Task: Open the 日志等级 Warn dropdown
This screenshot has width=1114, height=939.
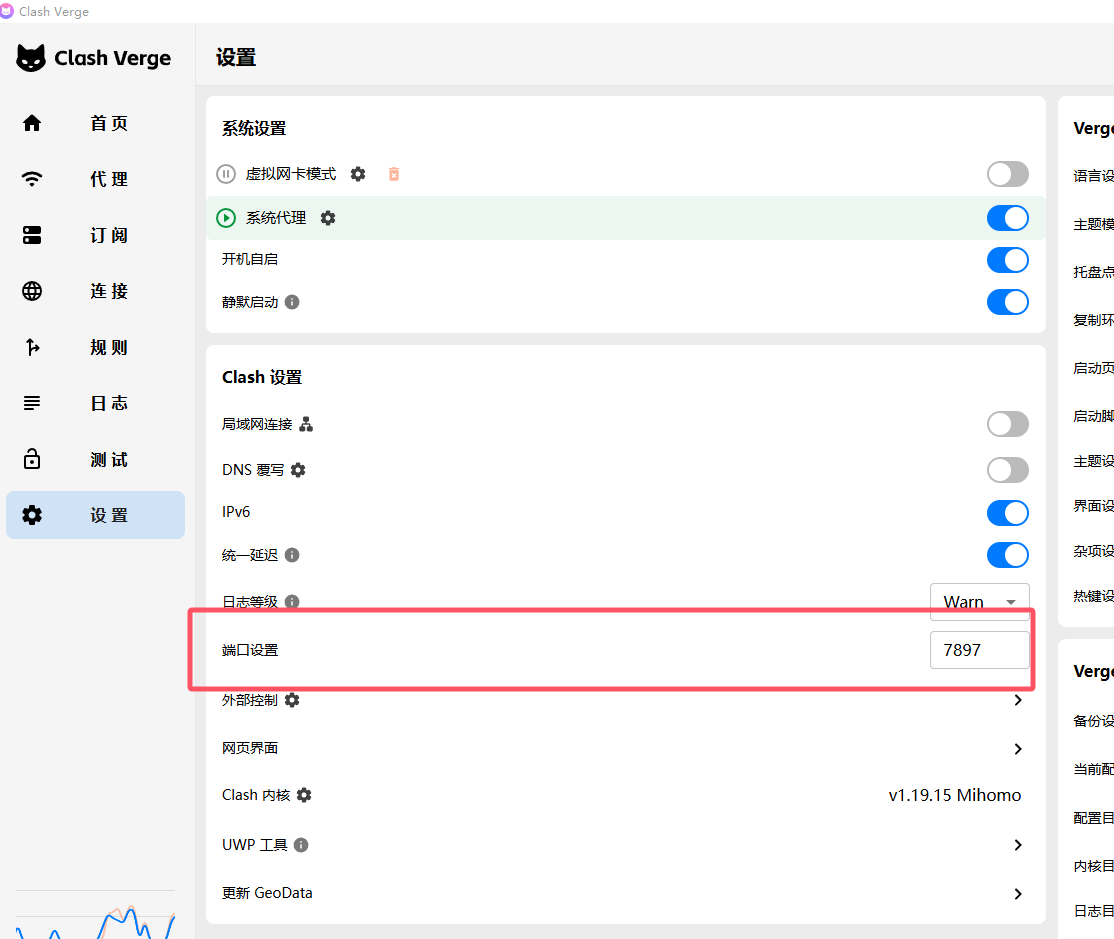Action: click(x=979, y=601)
